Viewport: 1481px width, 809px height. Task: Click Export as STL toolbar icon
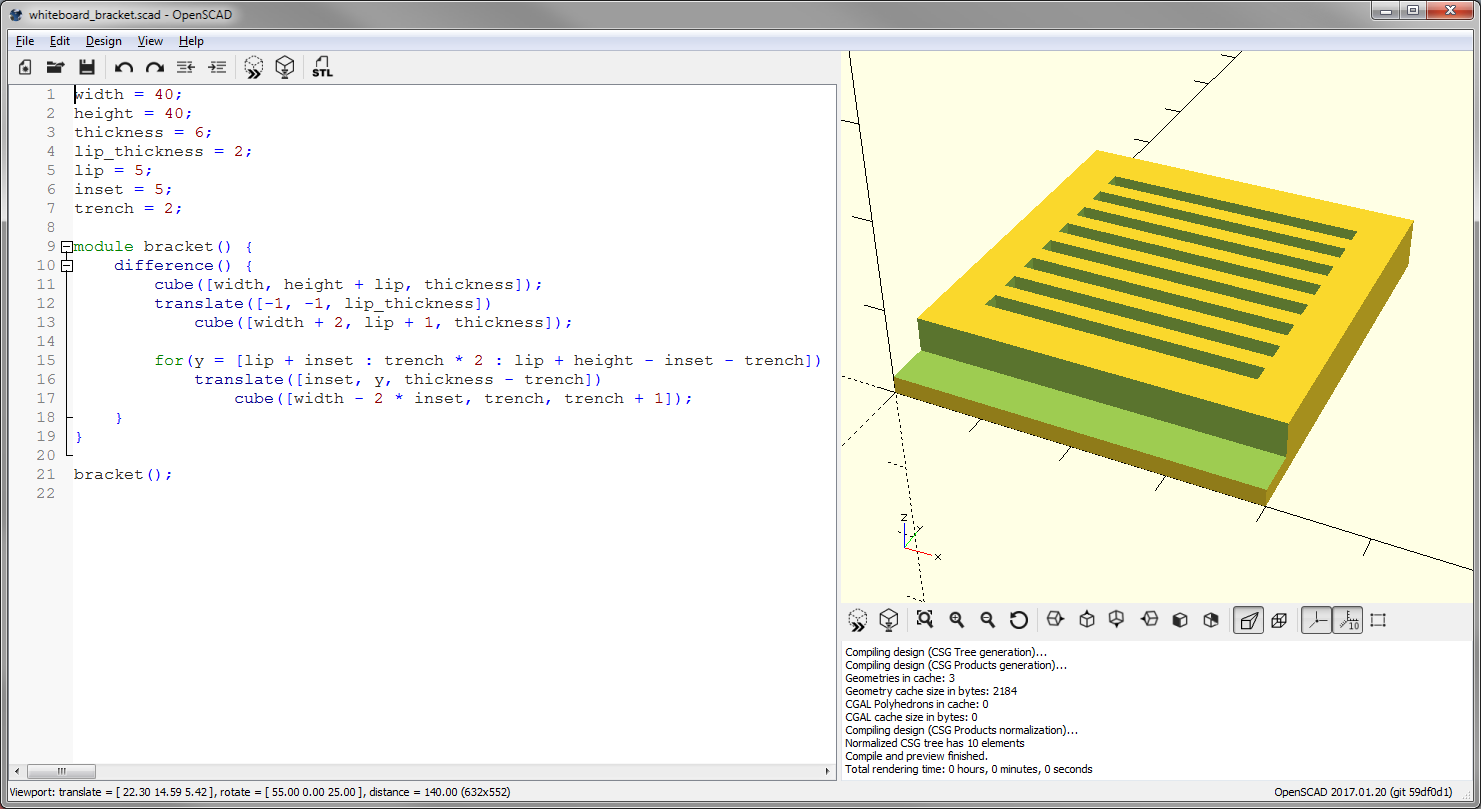[x=322, y=67]
